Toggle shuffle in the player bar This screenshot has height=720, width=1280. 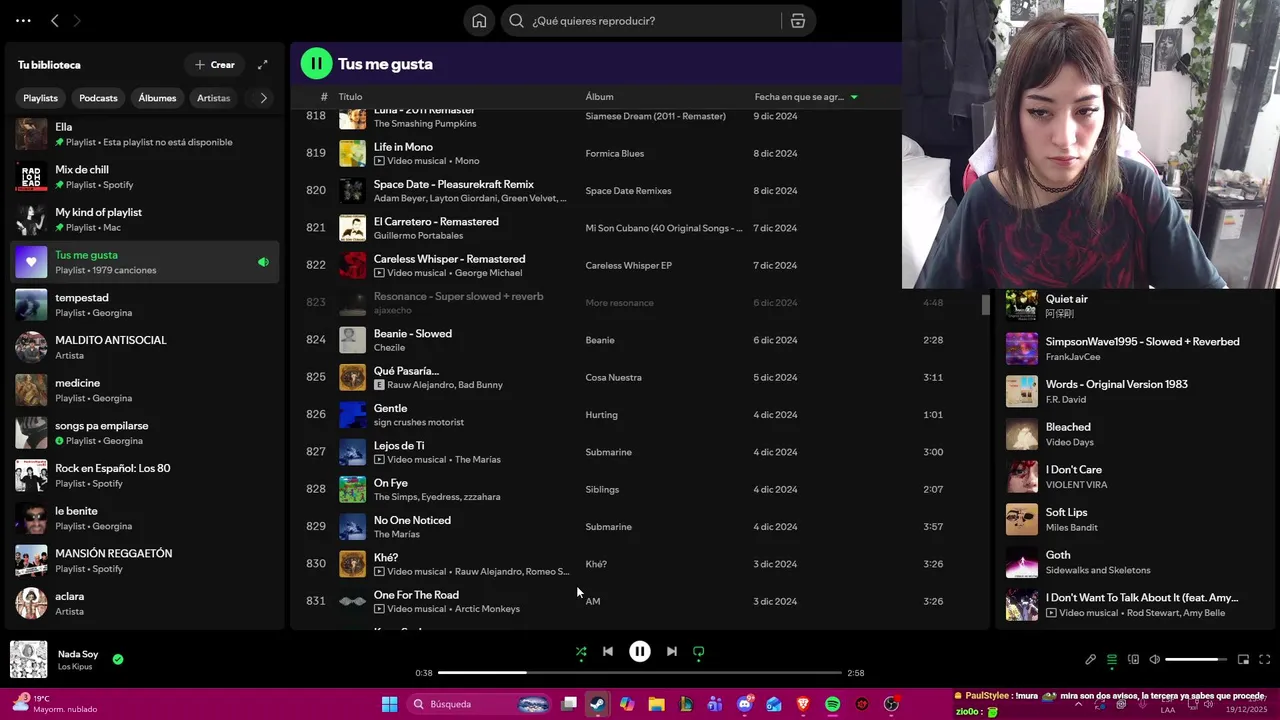point(581,652)
